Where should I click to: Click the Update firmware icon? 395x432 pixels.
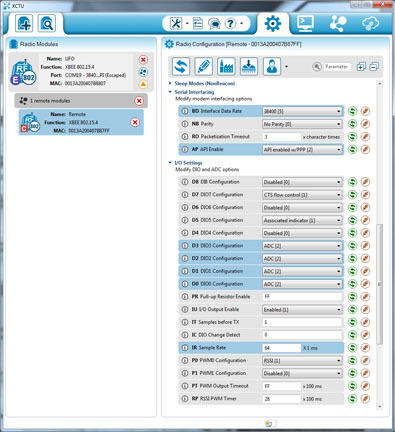[249, 66]
